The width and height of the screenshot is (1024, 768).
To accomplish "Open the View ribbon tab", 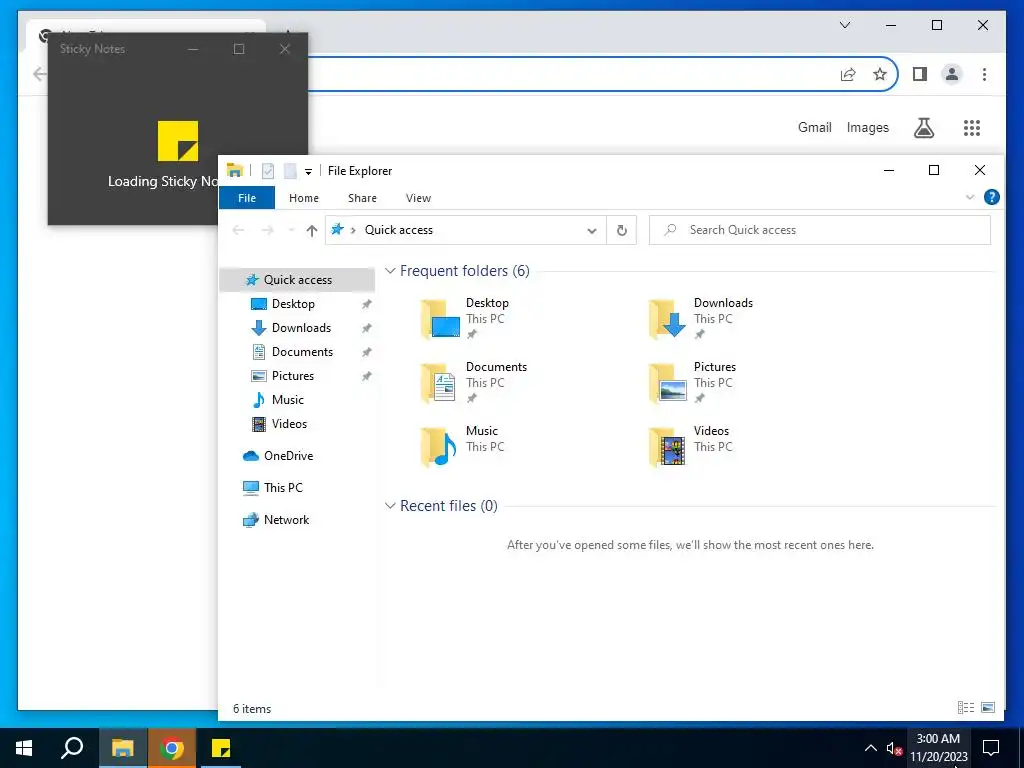I will click(x=418, y=198).
